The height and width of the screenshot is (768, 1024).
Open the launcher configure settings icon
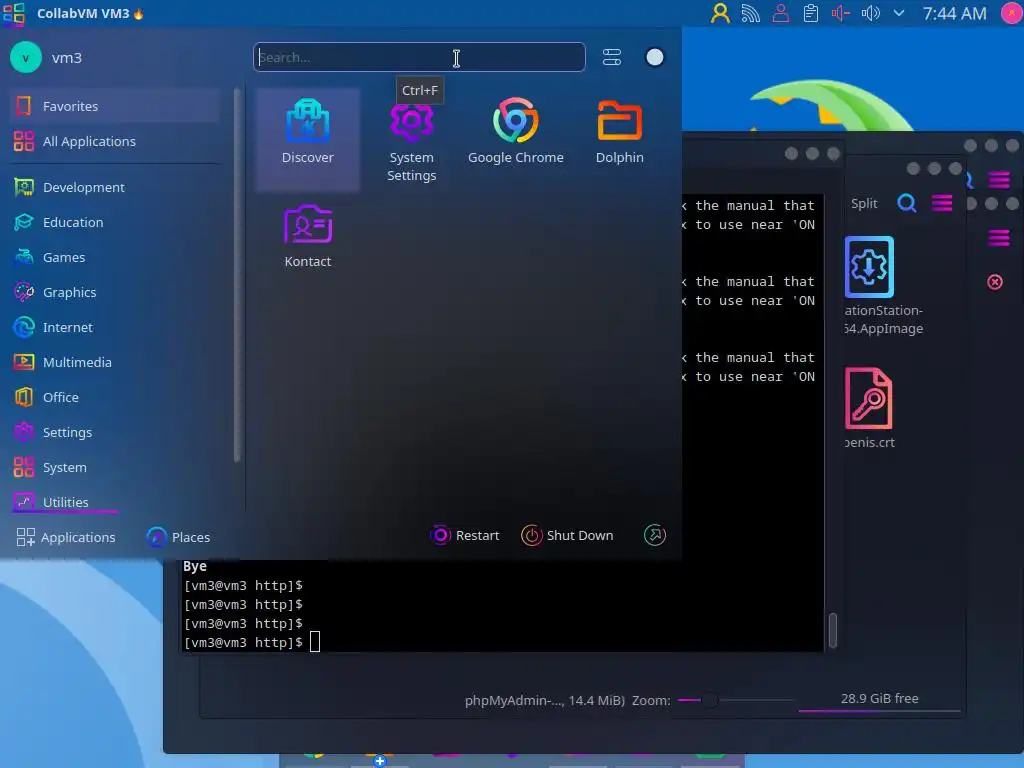(x=612, y=57)
